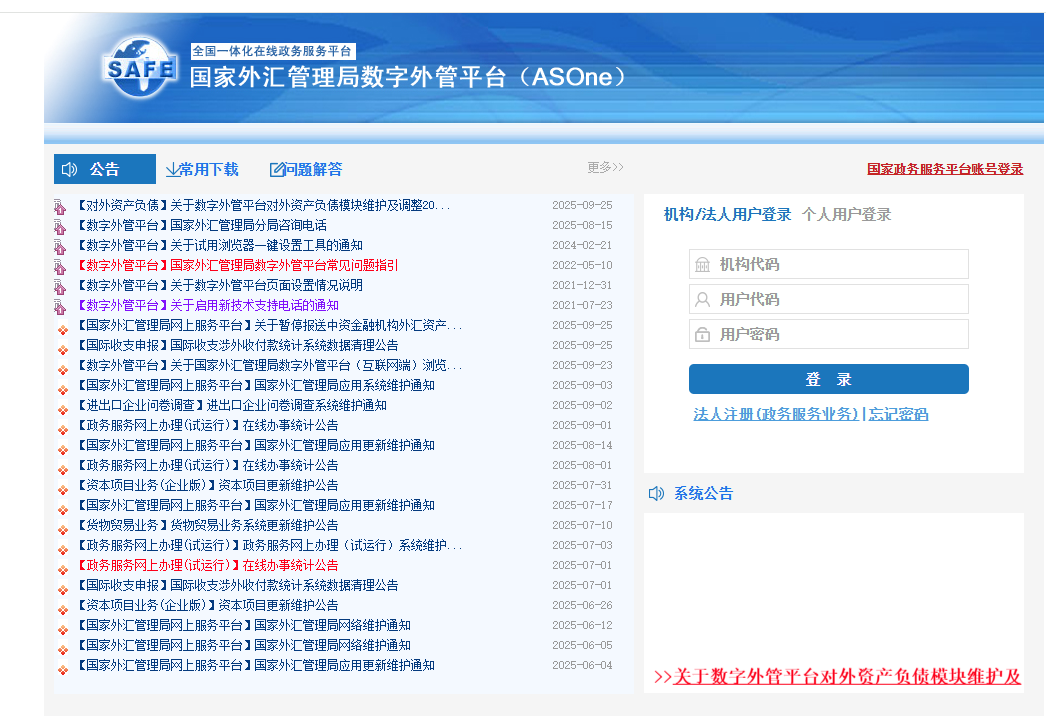Click the lock icon in 用户密码 field
Image resolution: width=1046 pixels, height=716 pixels.
(x=703, y=335)
